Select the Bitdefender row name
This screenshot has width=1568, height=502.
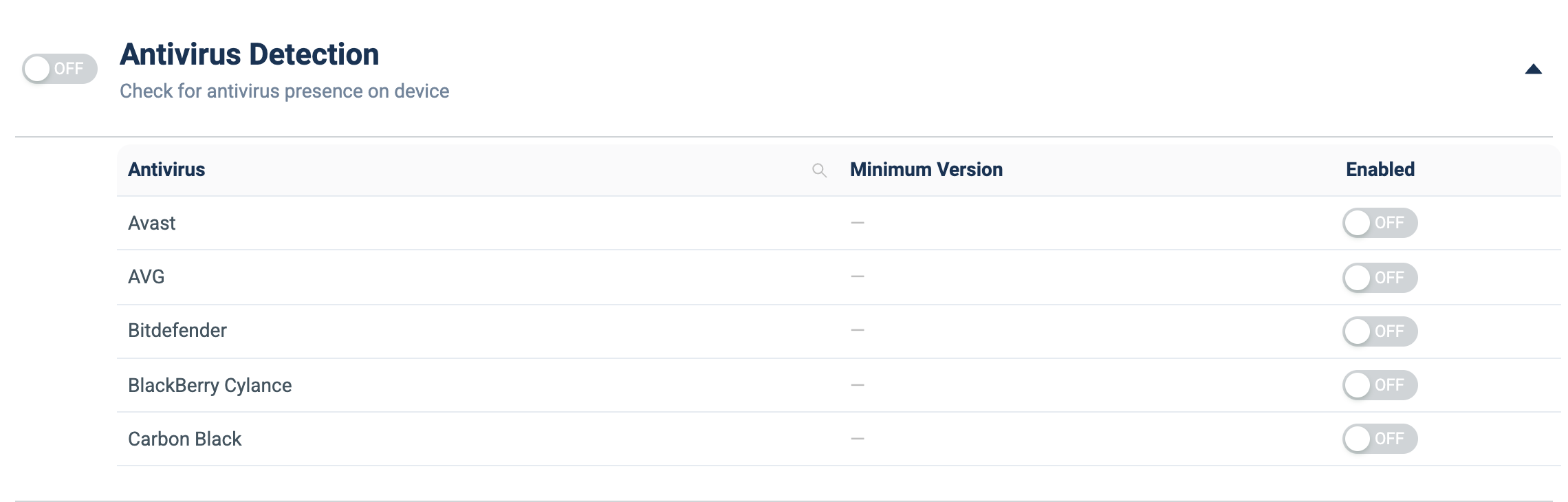177,330
